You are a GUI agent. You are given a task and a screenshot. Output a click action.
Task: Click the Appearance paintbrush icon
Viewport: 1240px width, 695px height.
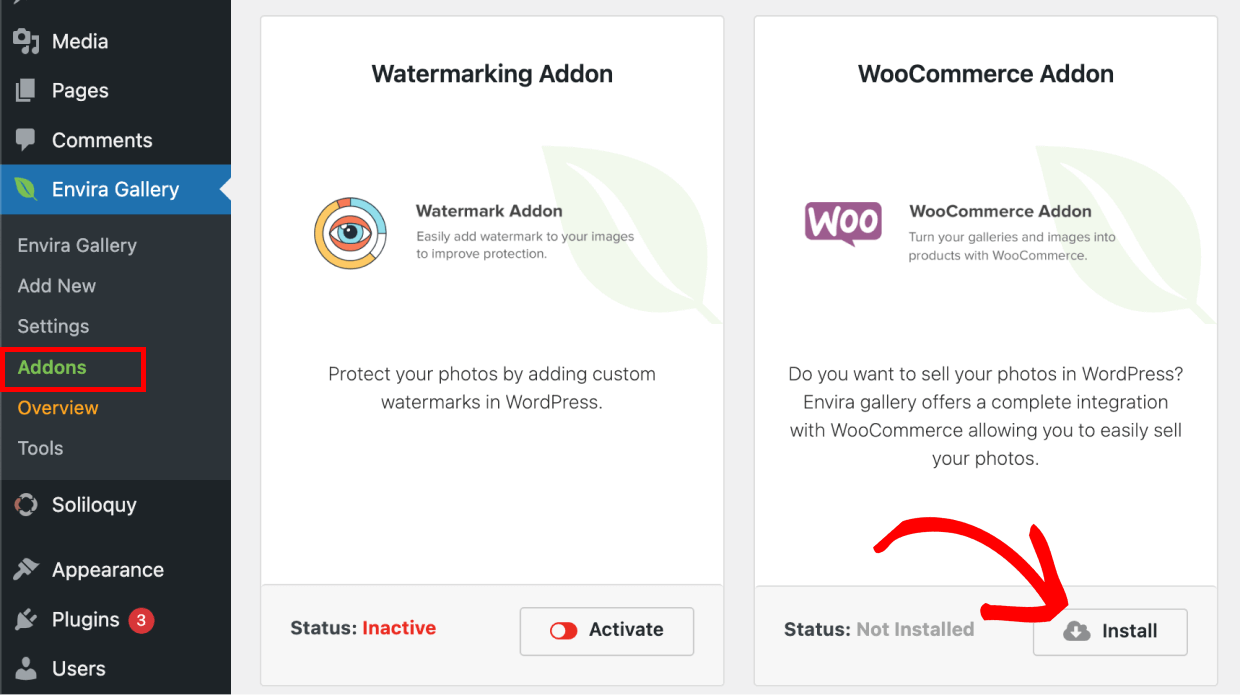click(x=26, y=570)
